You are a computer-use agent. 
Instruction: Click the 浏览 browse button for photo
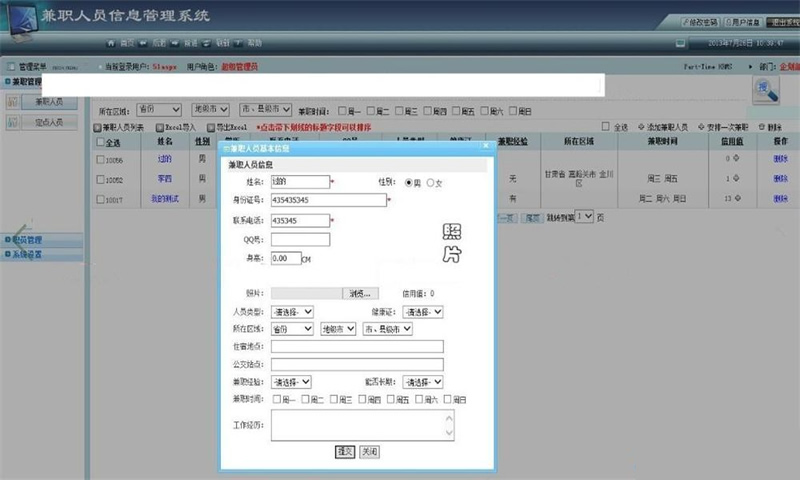pyautogui.click(x=361, y=294)
